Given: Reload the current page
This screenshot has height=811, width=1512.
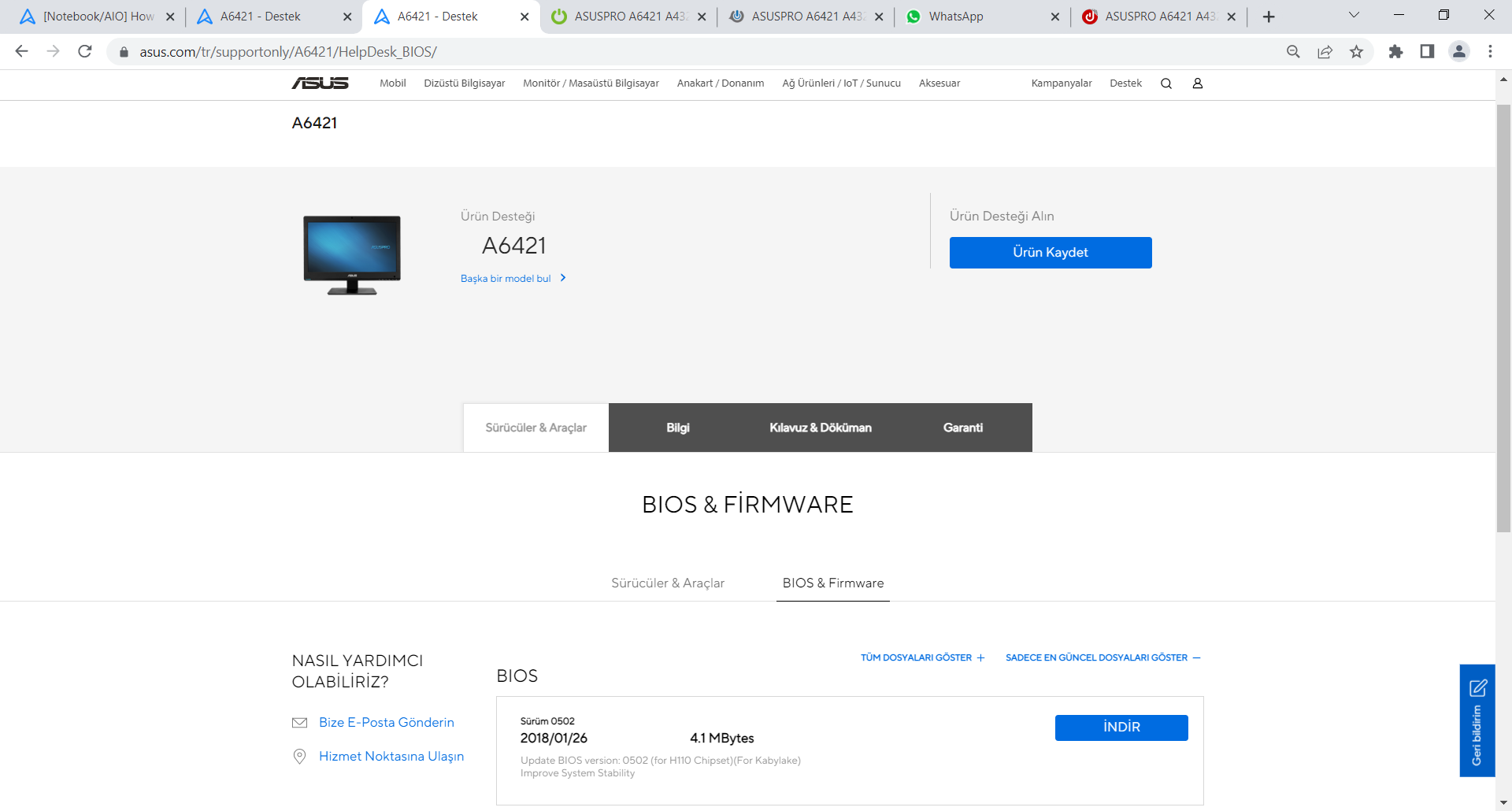Looking at the screenshot, I should click(x=85, y=51).
